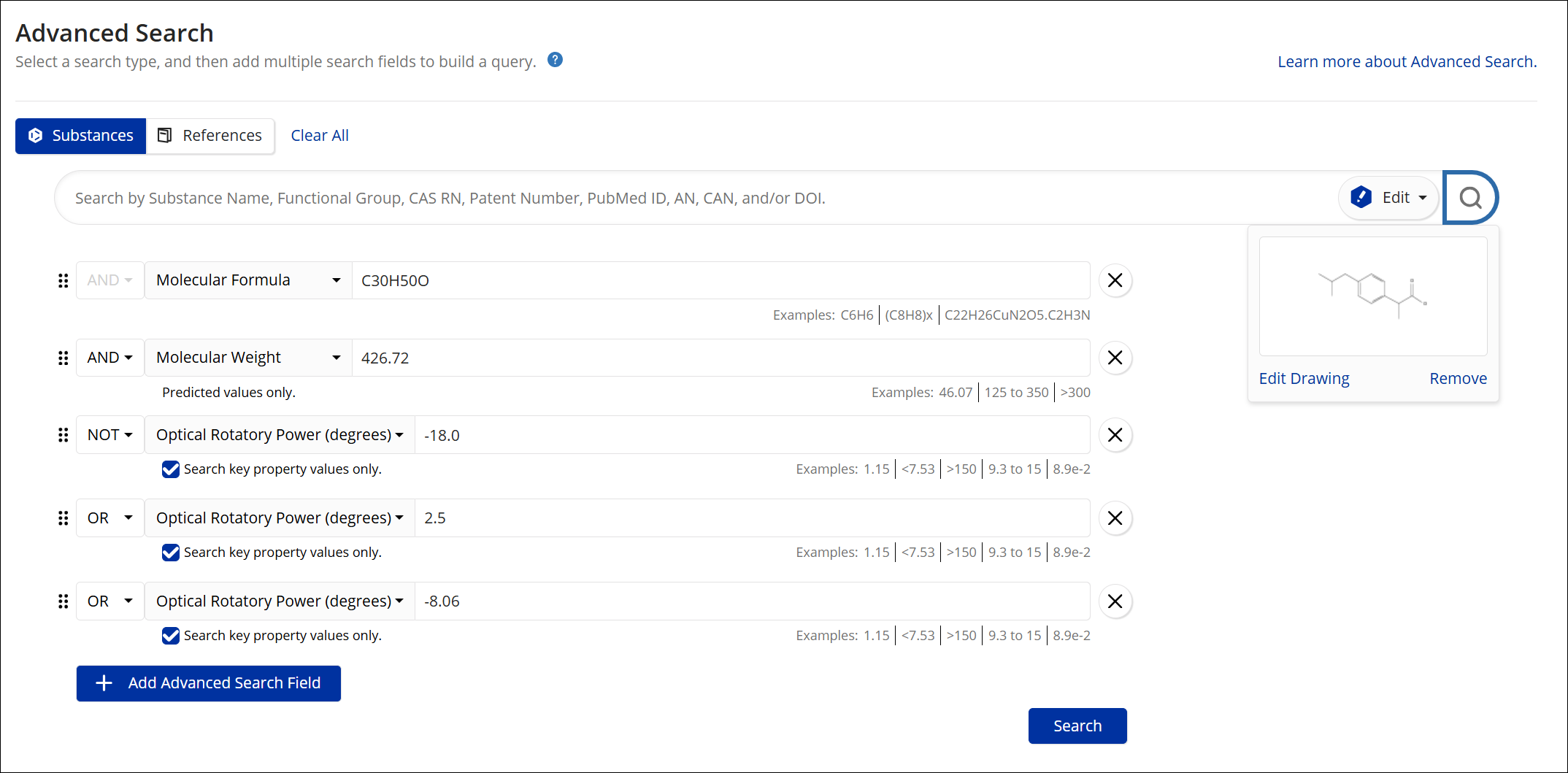Expand field type dropdown for the -8.06 row
The image size is (1568, 773).
280,601
